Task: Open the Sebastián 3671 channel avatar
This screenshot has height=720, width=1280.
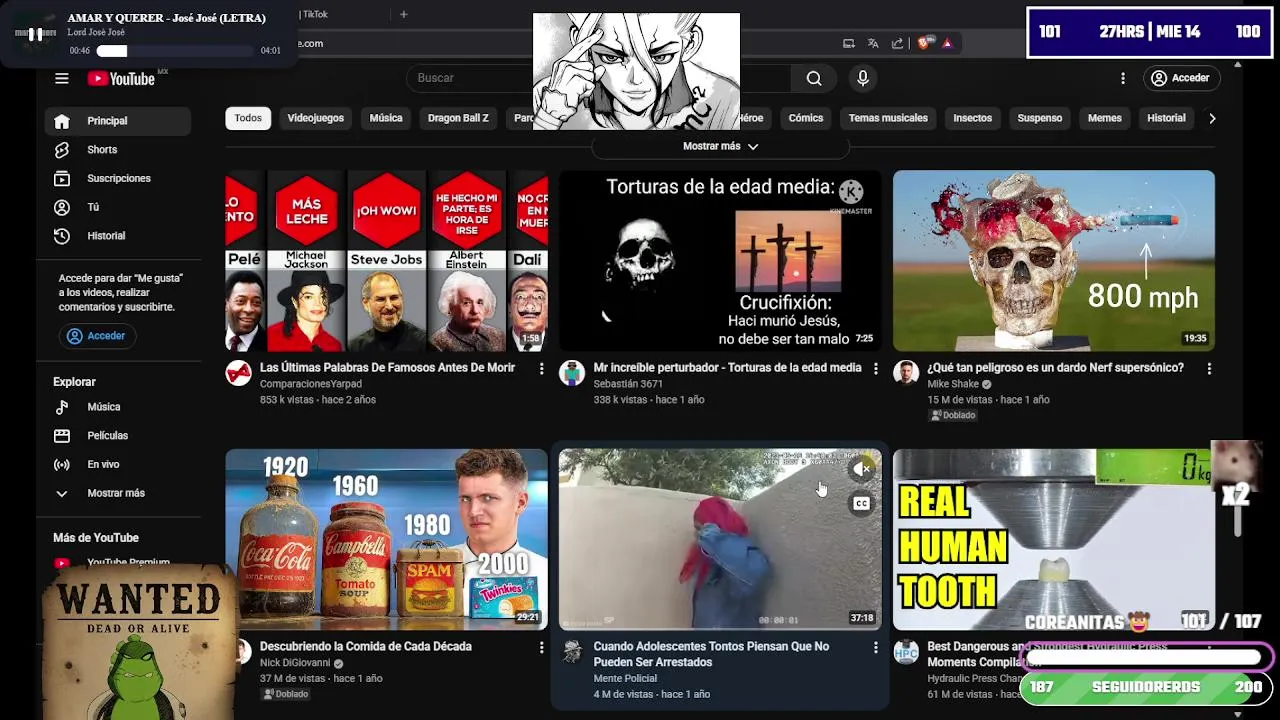Action: pyautogui.click(x=572, y=373)
